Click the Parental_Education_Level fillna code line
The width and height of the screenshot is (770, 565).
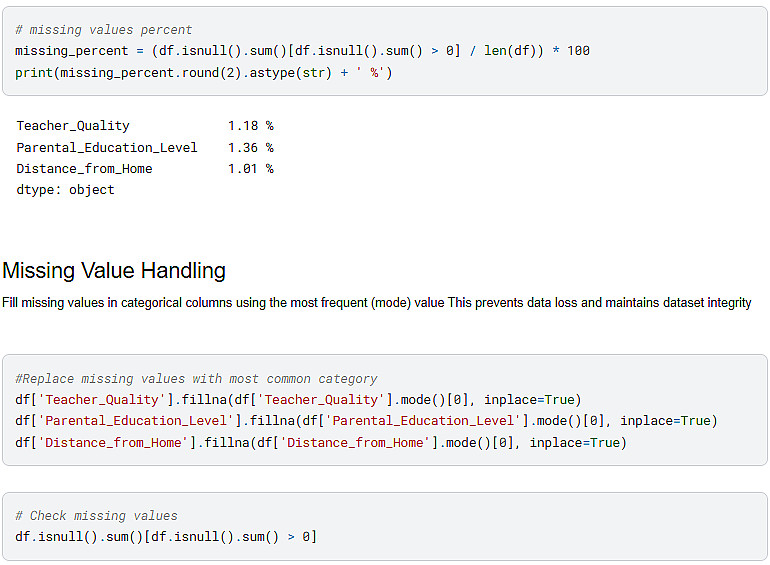tap(366, 421)
